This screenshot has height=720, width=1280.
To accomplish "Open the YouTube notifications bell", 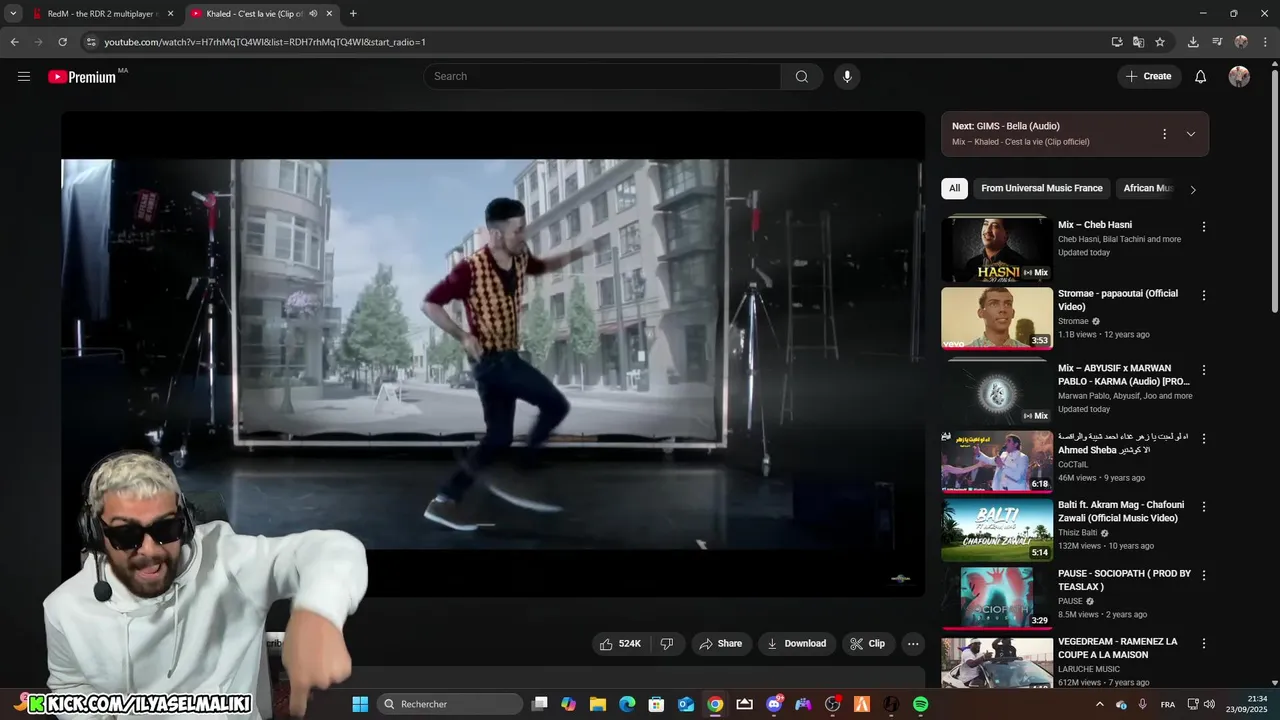I will tap(1201, 76).
